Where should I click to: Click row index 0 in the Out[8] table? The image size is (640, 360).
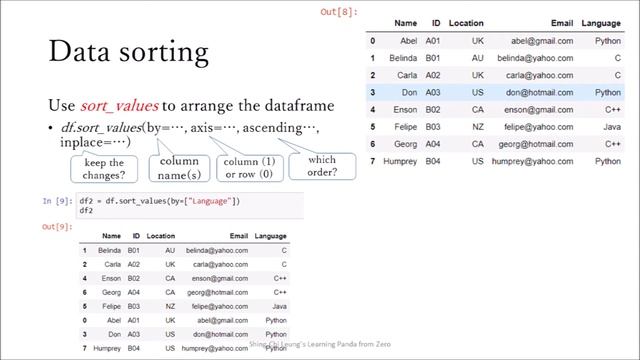[373, 41]
